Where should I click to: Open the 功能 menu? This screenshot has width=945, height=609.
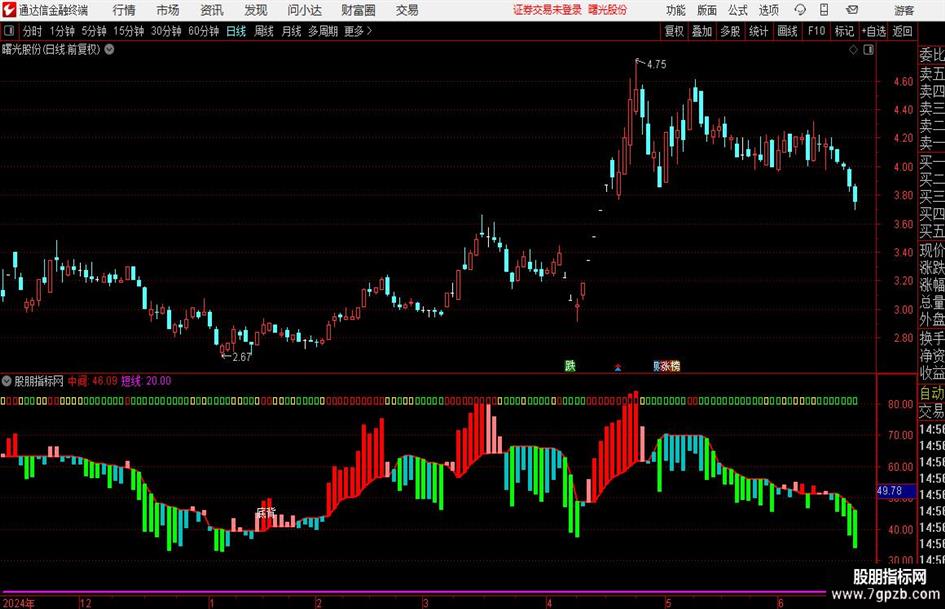(x=676, y=10)
